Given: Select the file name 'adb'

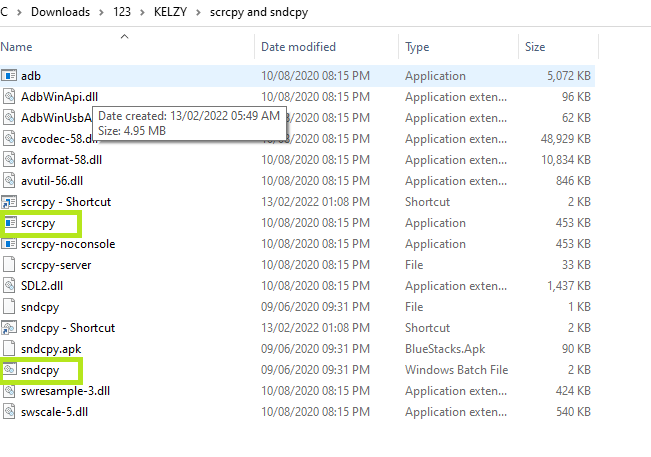Looking at the screenshot, I should pyautogui.click(x=31, y=76).
